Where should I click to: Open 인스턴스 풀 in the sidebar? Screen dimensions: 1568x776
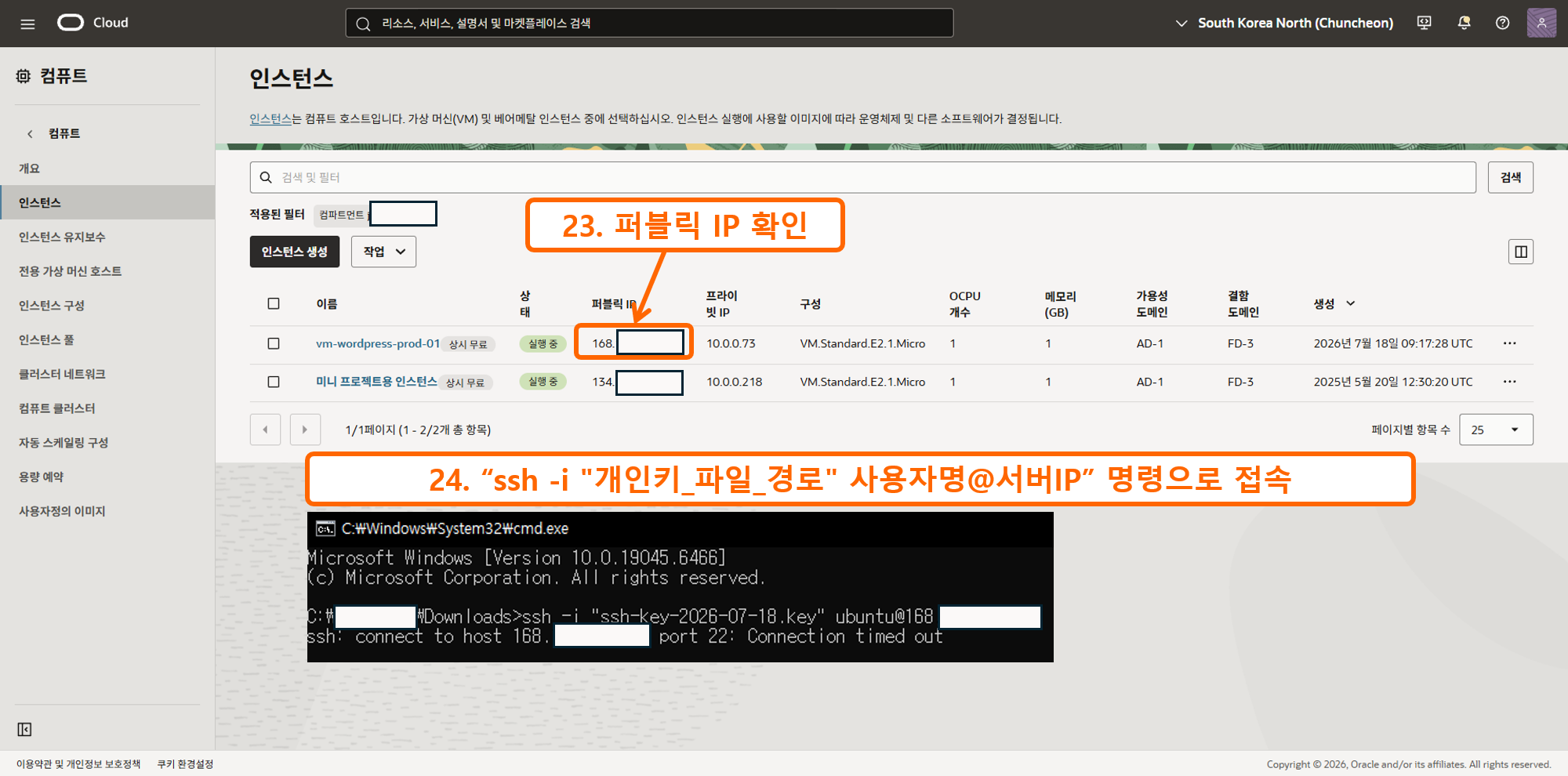pyautogui.click(x=46, y=339)
